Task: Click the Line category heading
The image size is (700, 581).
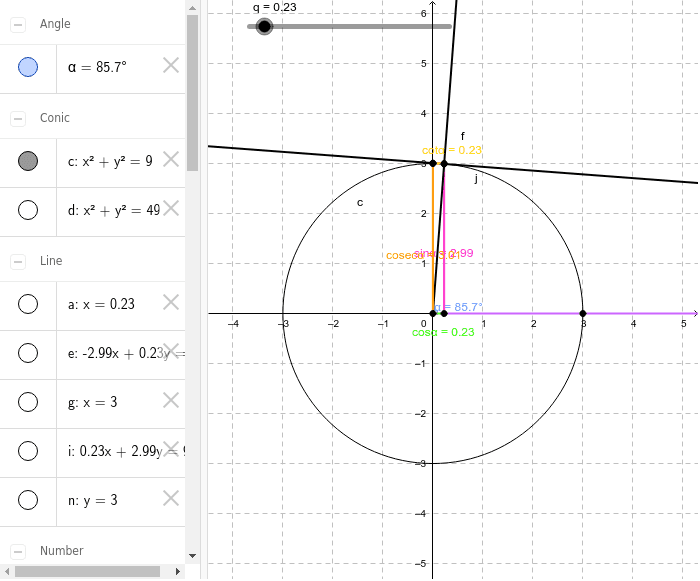Action: [x=51, y=261]
